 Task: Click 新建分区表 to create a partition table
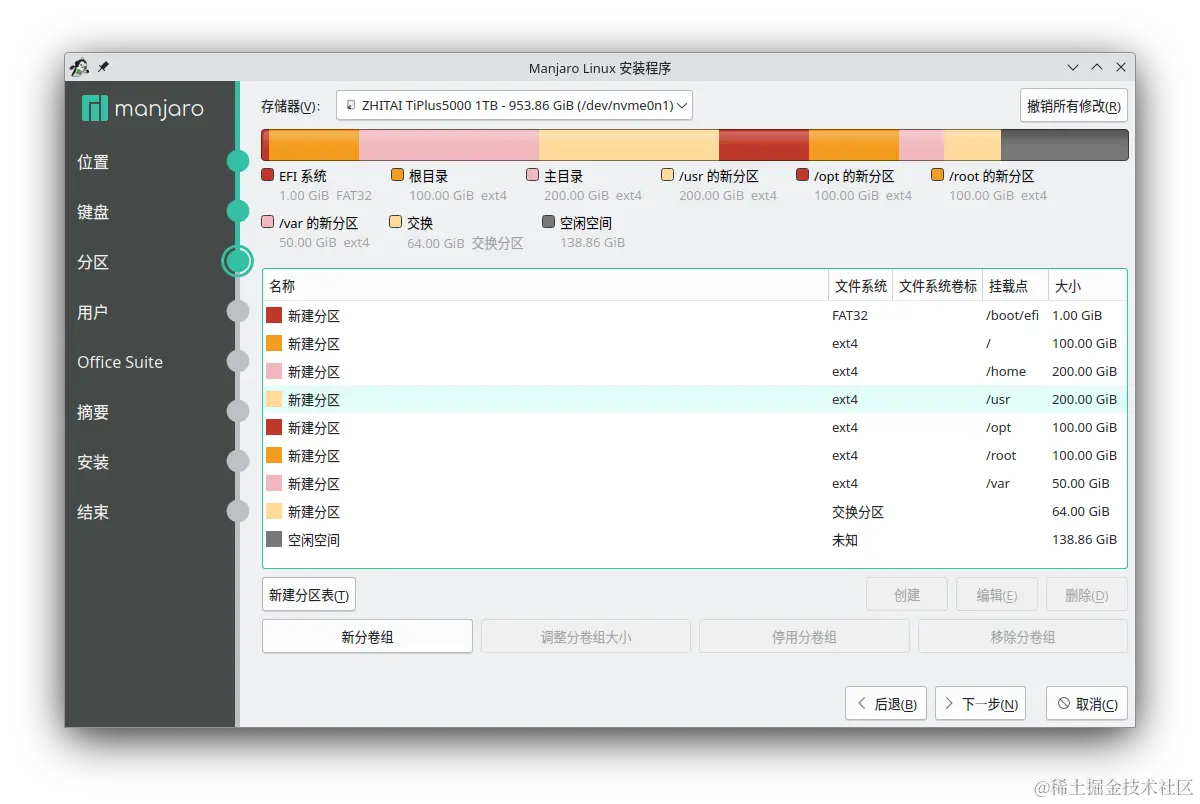pos(308,594)
